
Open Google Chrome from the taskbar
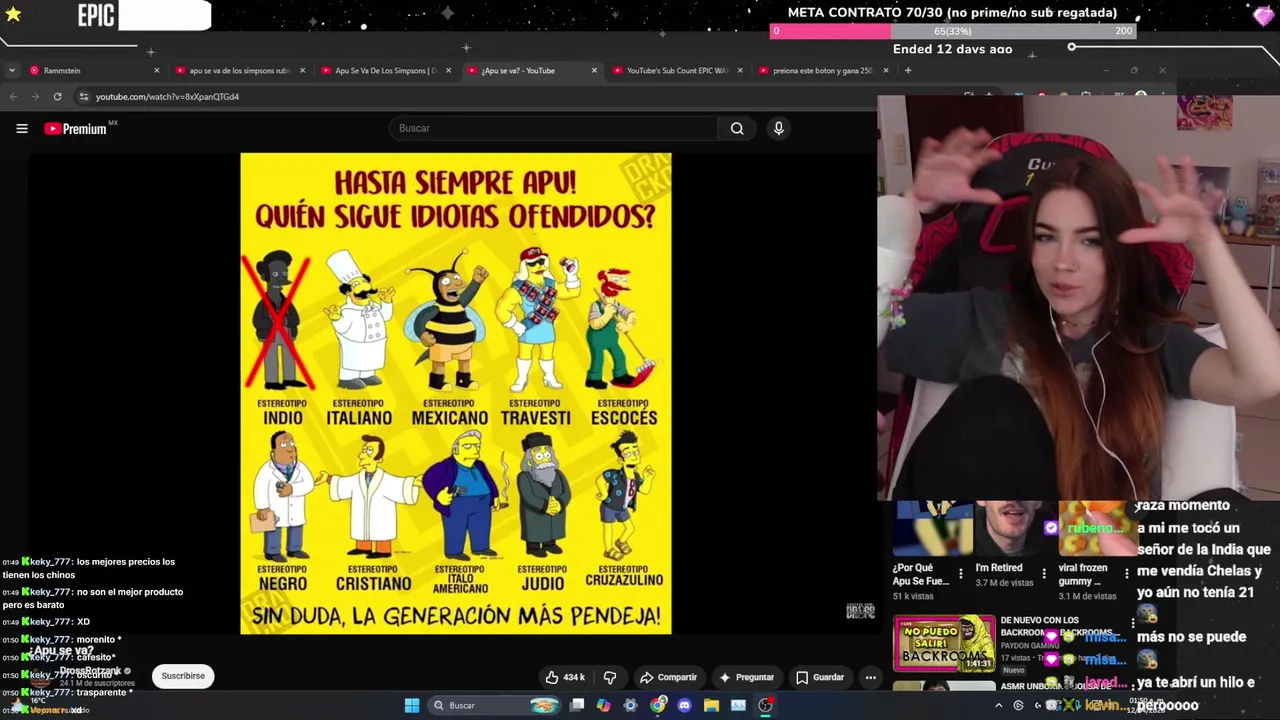pyautogui.click(x=657, y=706)
